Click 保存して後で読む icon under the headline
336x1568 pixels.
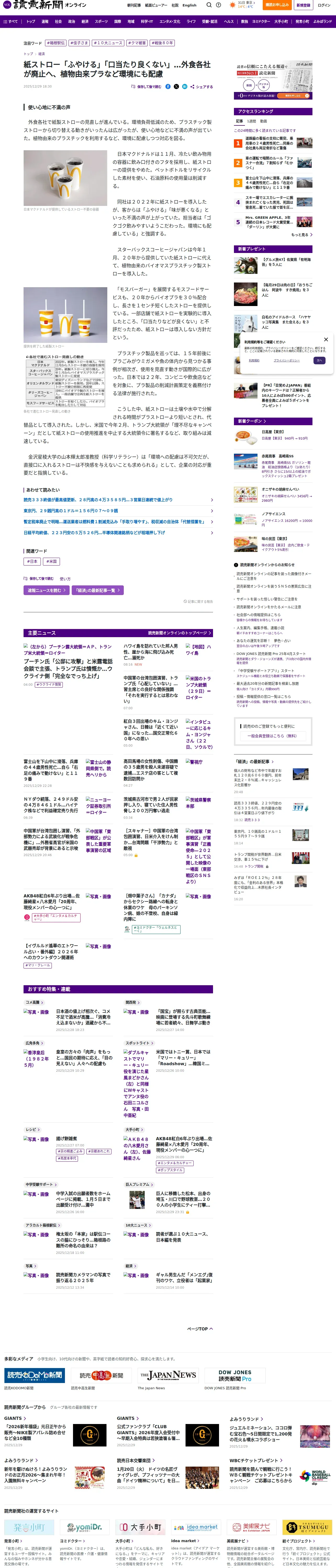[133, 87]
